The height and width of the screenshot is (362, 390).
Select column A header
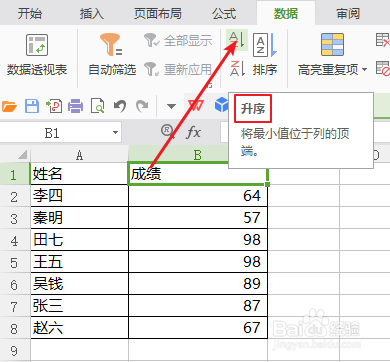tap(79, 155)
